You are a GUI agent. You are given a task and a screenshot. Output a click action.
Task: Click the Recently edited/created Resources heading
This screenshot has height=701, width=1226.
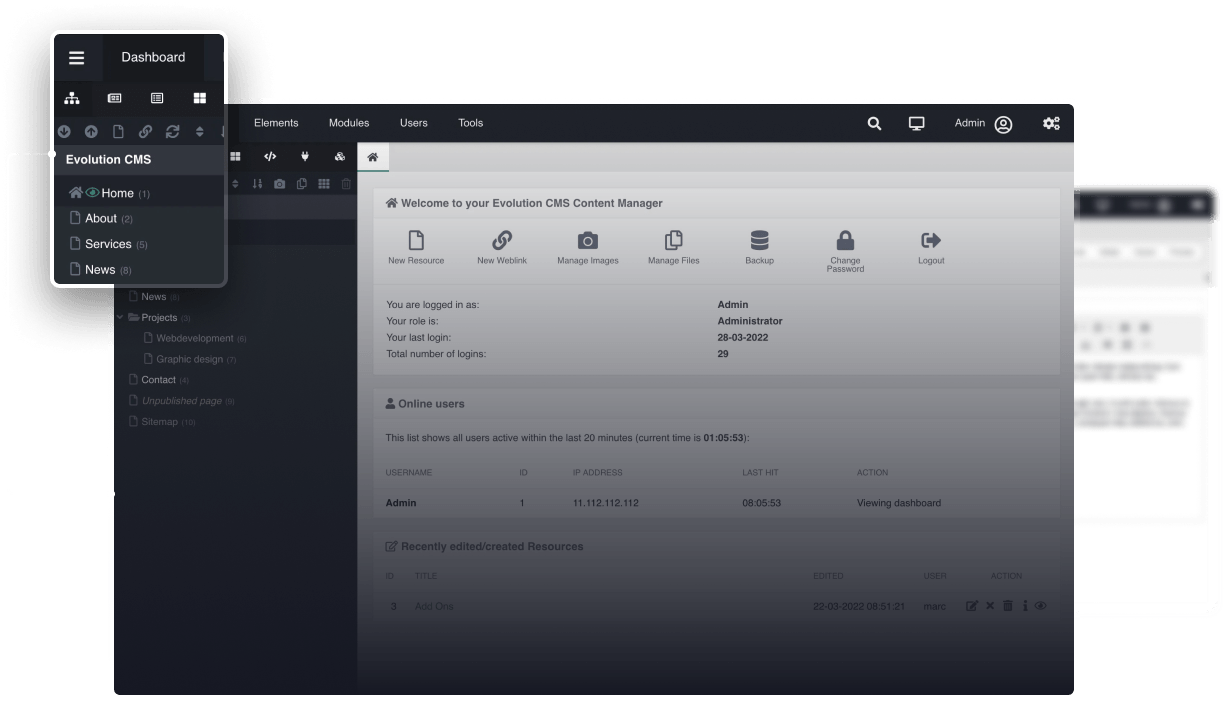pyautogui.click(x=484, y=547)
